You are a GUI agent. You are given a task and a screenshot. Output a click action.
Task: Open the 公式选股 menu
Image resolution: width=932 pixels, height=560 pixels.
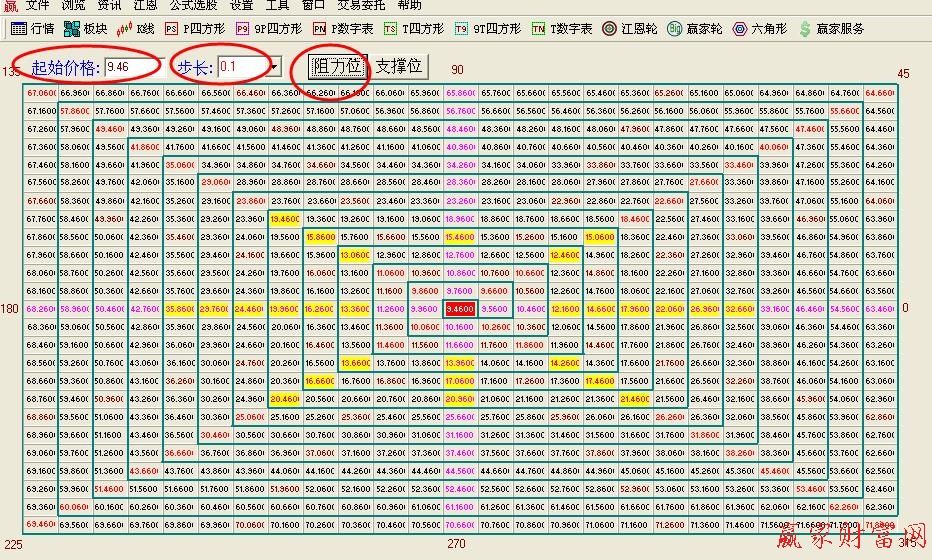(x=193, y=6)
